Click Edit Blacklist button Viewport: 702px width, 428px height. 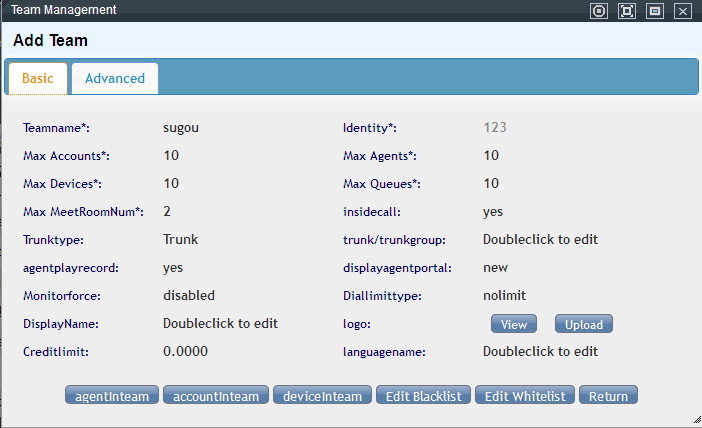(x=424, y=396)
